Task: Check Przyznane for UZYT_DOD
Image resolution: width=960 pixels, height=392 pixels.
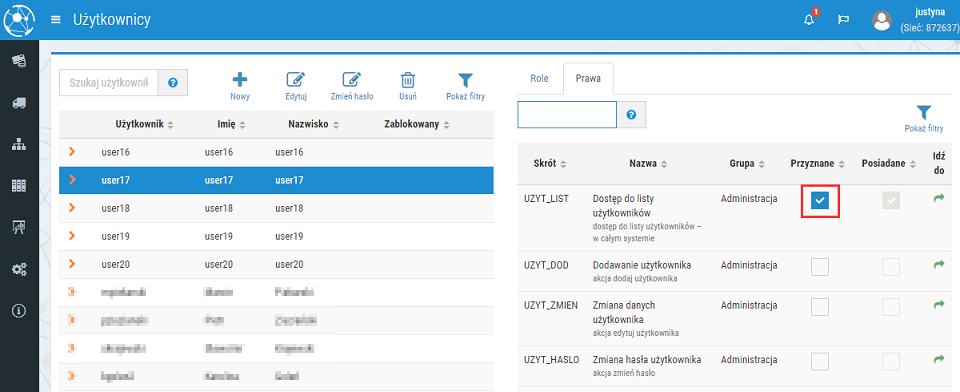Action: pos(820,267)
